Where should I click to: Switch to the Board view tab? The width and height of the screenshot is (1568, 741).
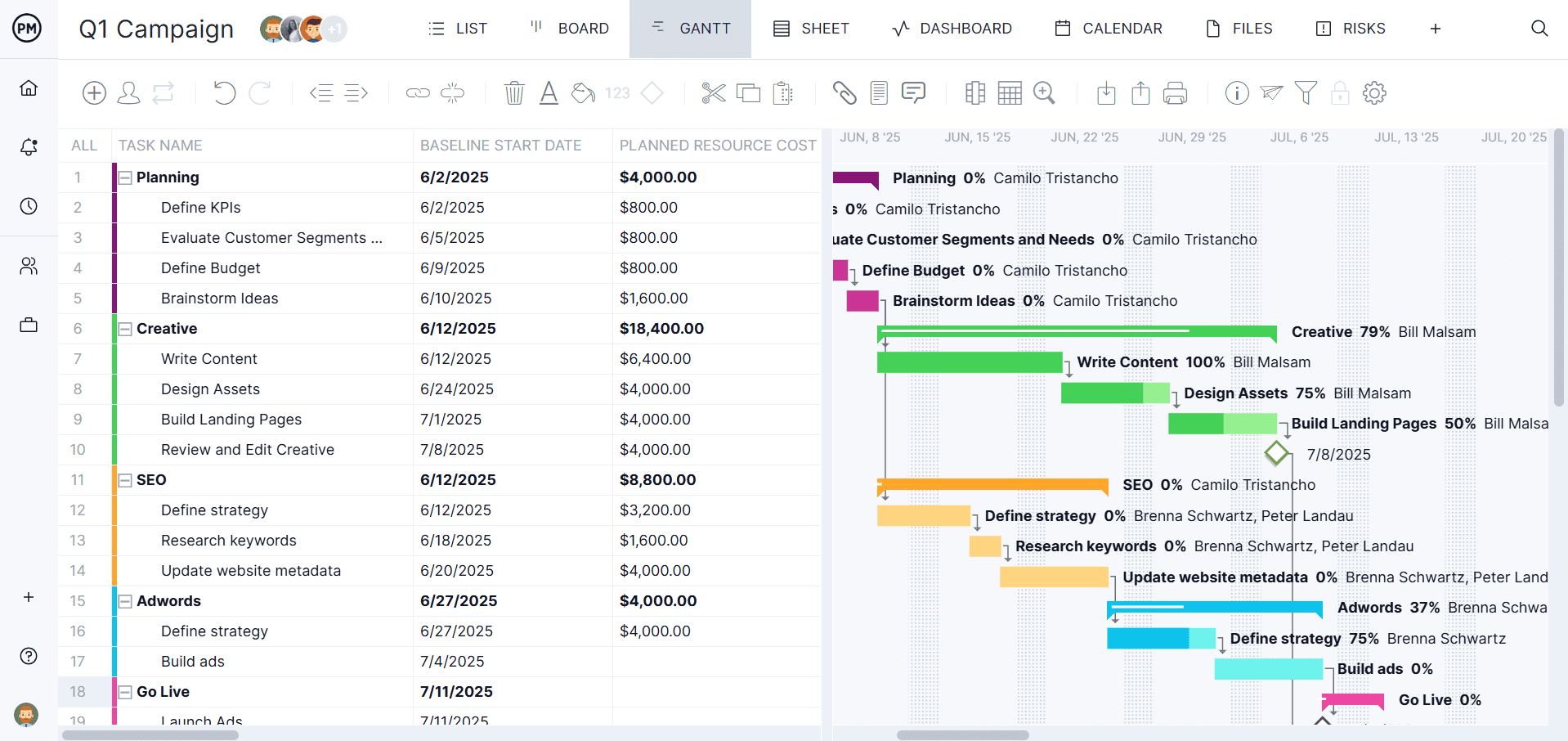569,29
